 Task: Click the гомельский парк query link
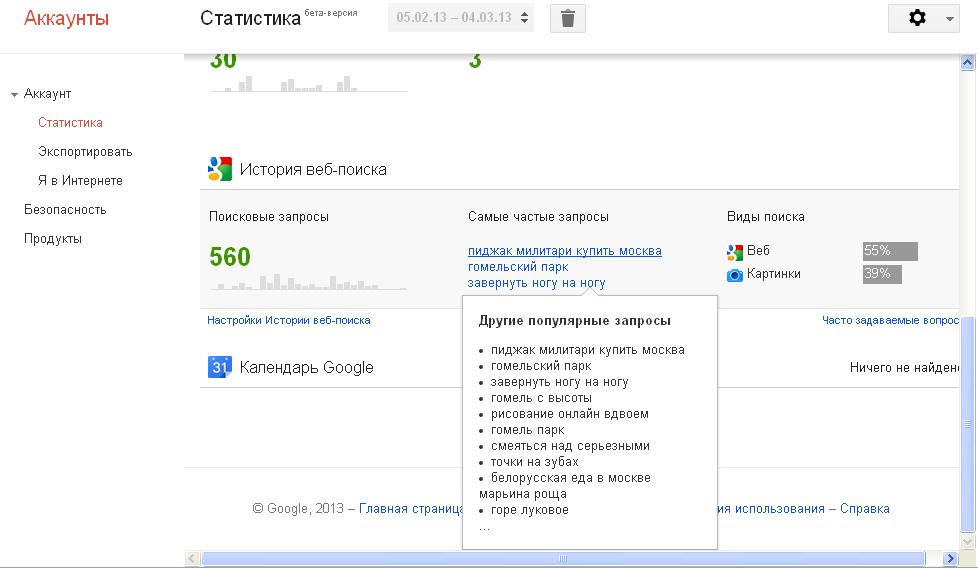coord(518,267)
